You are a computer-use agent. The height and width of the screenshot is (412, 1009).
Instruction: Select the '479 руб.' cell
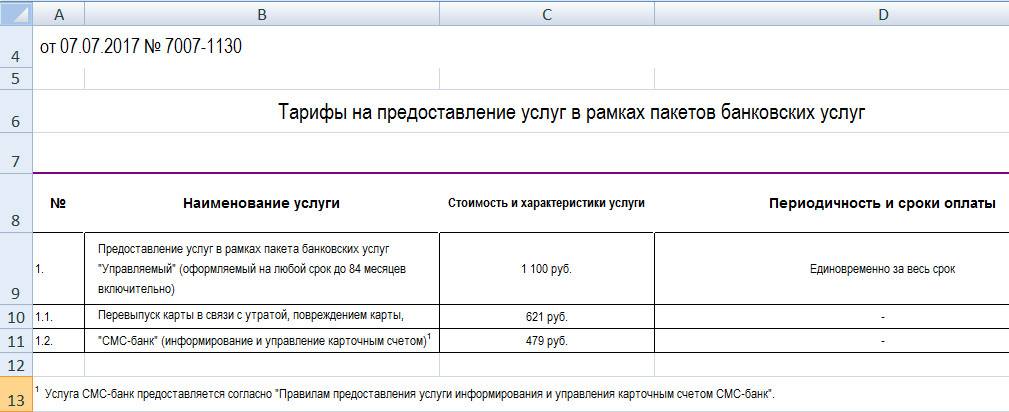click(546, 342)
